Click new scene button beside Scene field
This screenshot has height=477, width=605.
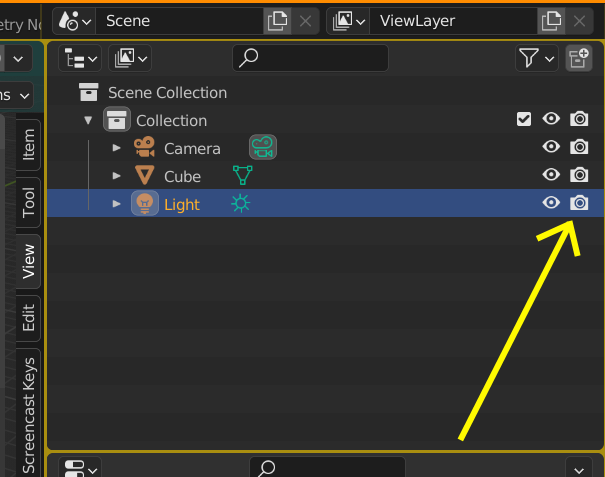click(x=277, y=20)
